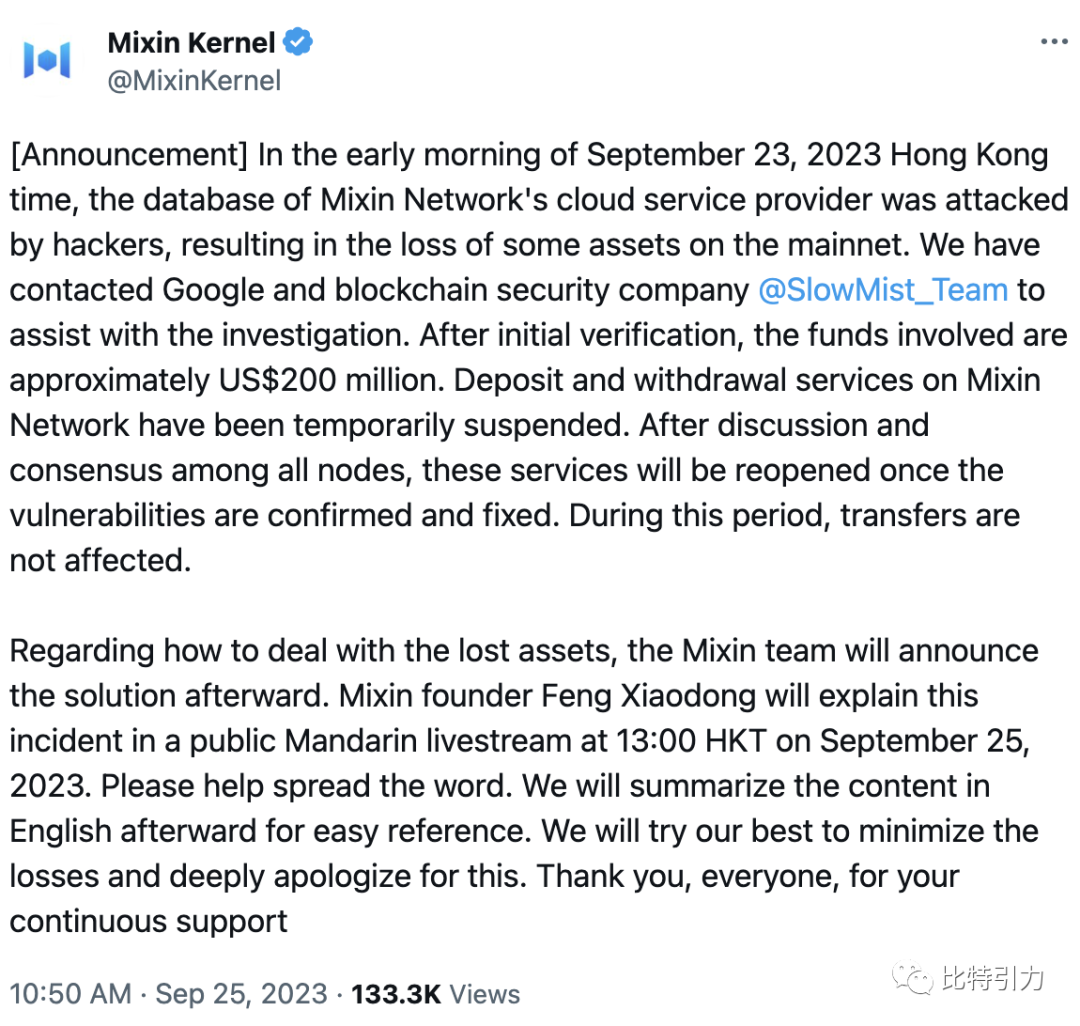Click the blue verified checkmark badge
This screenshot has width=1080, height=1026.
tap(298, 42)
